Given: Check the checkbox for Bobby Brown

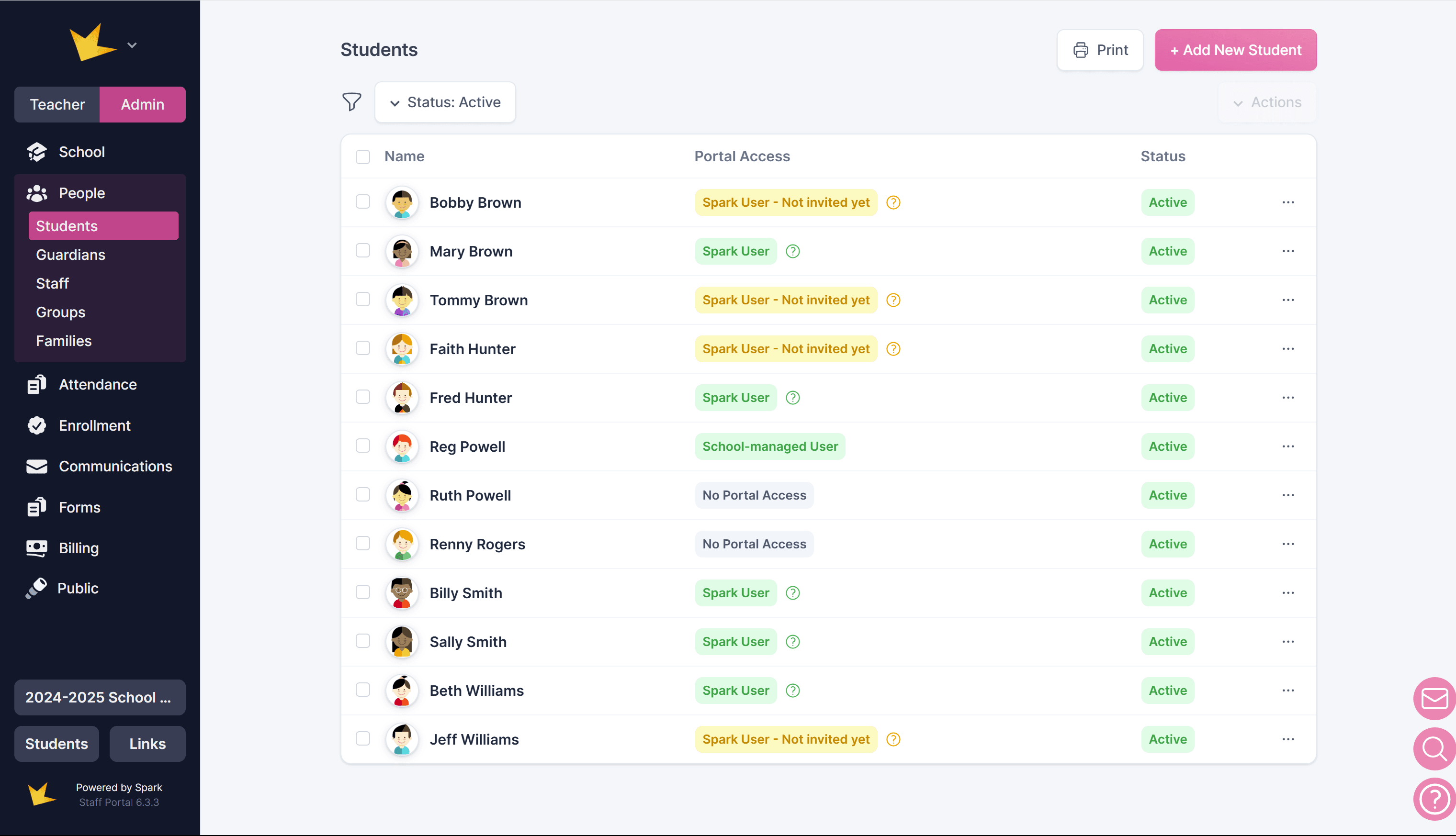Looking at the screenshot, I should (x=363, y=201).
